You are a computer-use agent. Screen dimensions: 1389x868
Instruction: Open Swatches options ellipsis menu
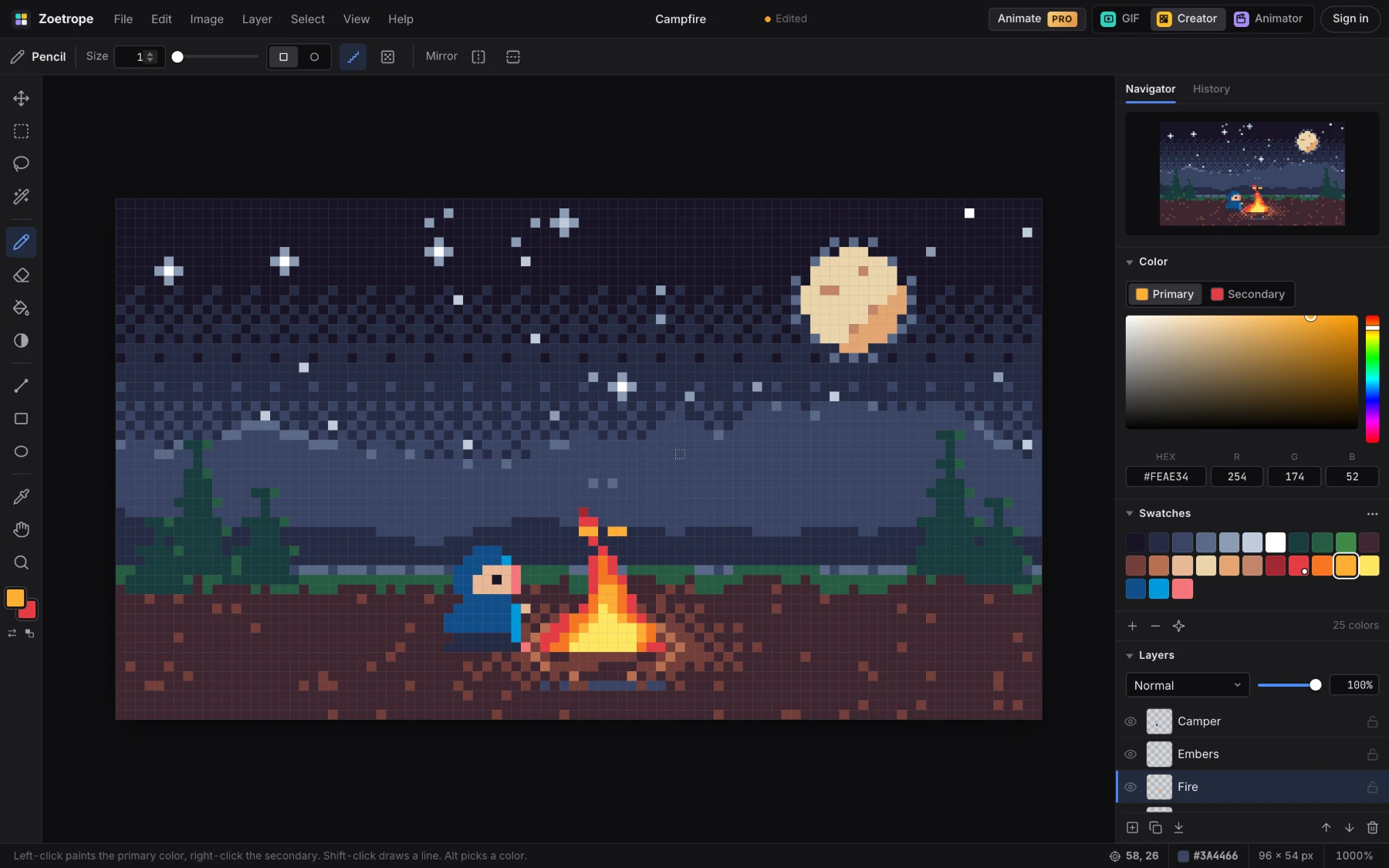point(1372,514)
